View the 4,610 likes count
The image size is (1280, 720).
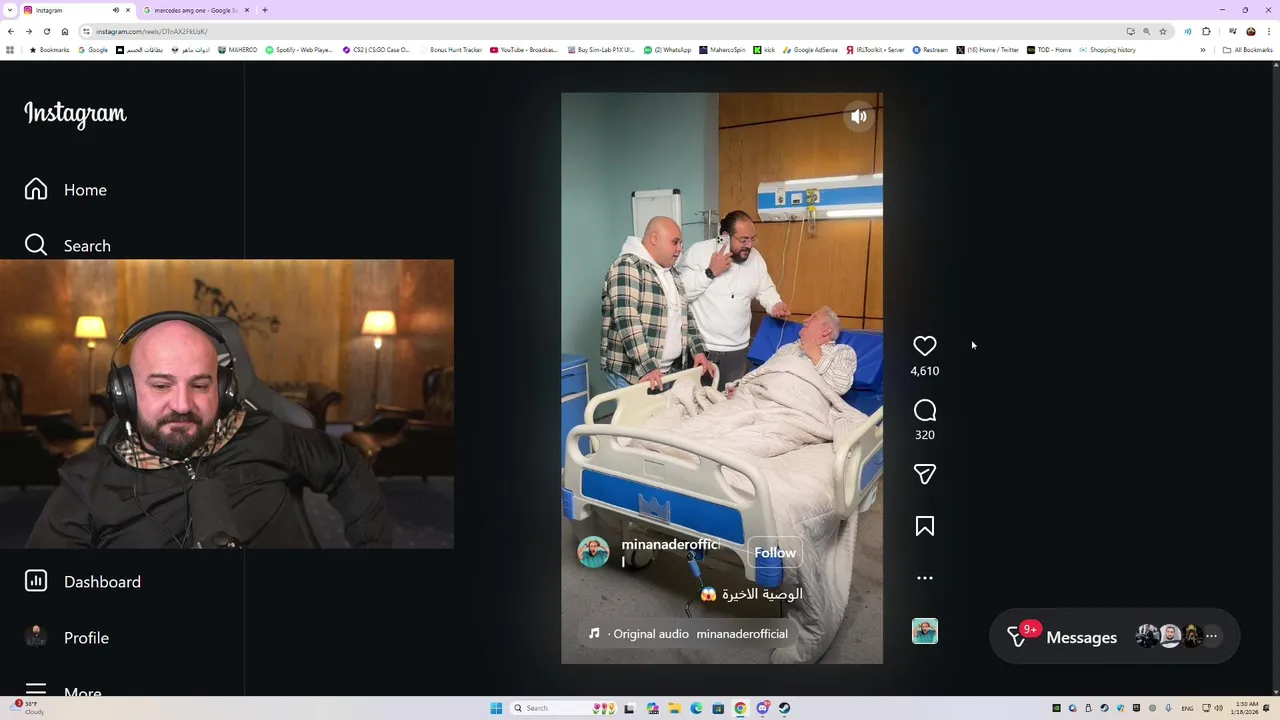click(924, 371)
